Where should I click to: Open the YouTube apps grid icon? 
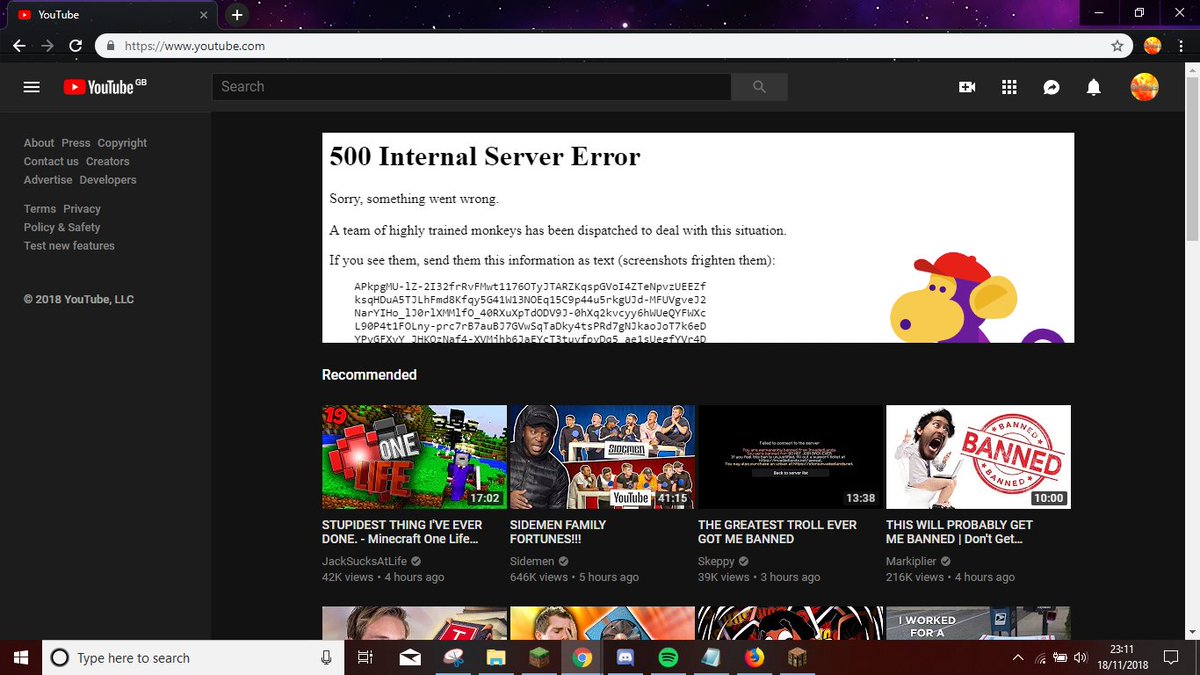point(1009,87)
